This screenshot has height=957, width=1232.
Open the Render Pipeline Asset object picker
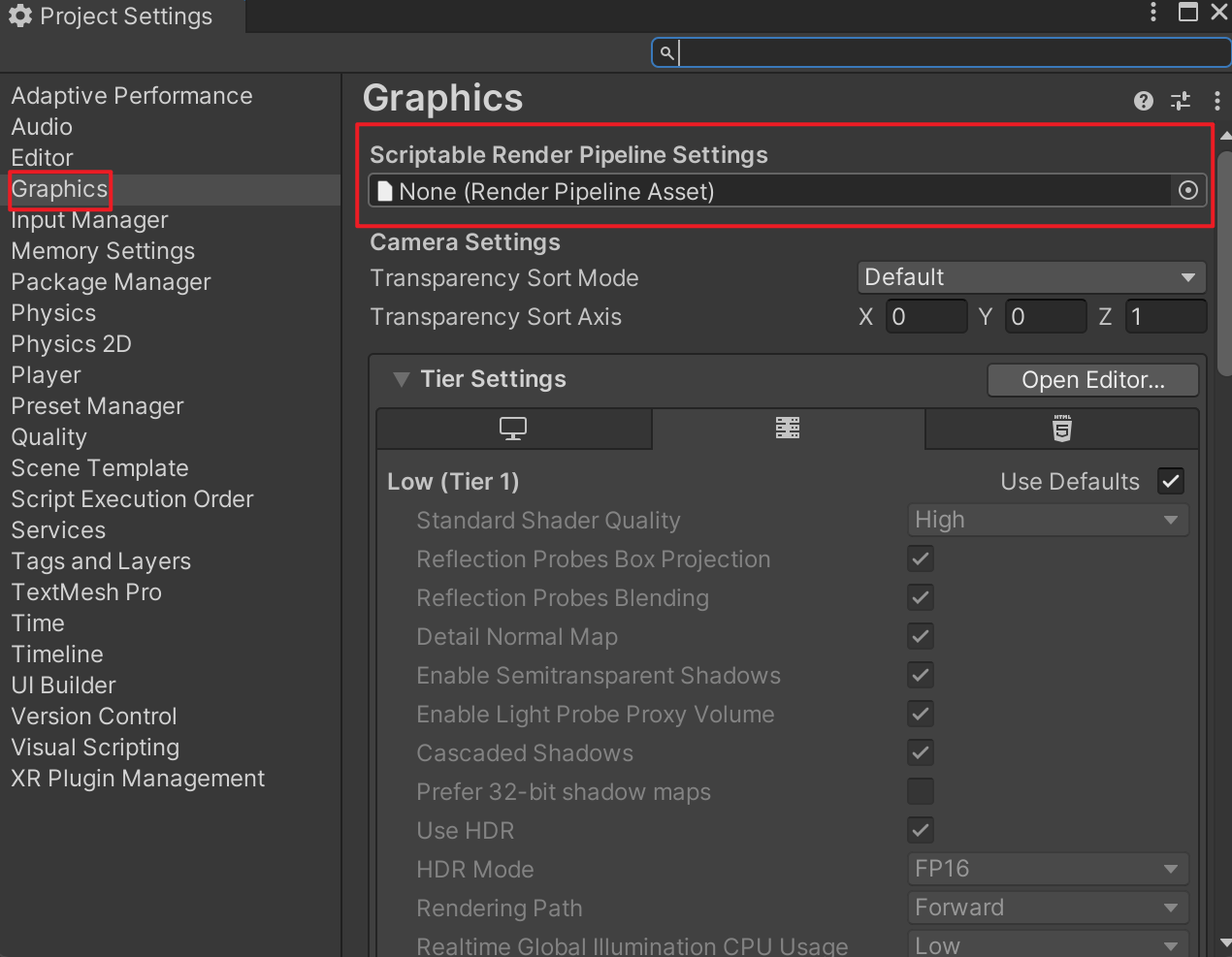[x=1187, y=190]
